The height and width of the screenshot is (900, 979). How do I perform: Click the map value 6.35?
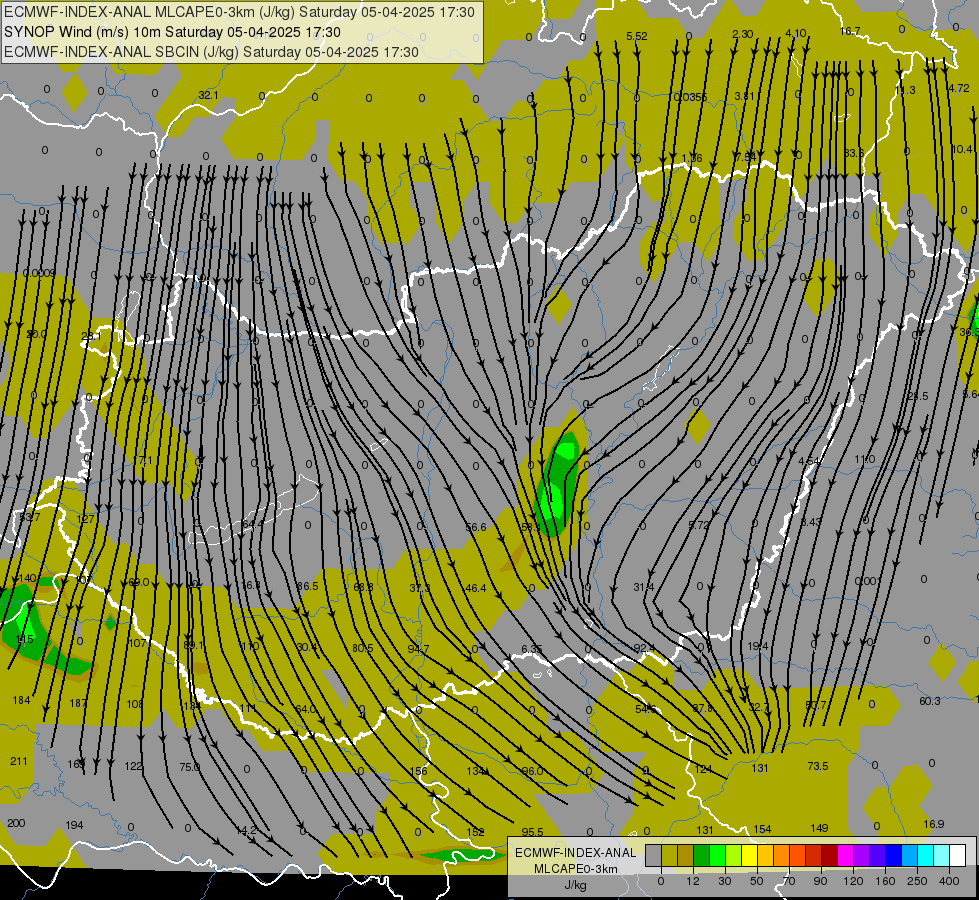[532, 649]
